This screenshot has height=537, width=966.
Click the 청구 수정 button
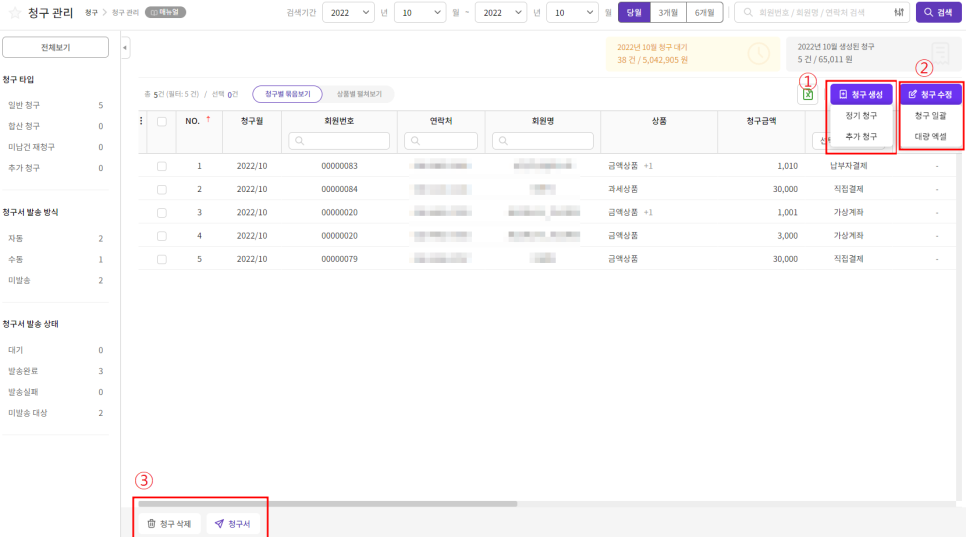coord(930,94)
